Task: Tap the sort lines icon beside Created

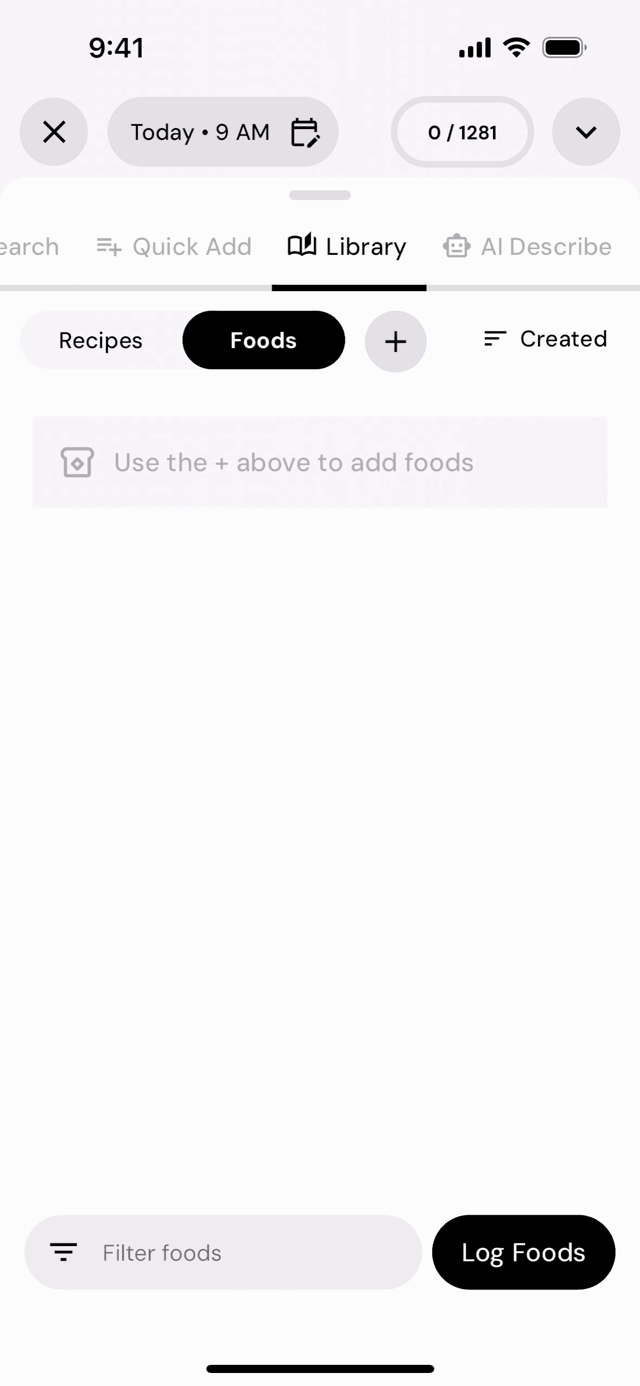Action: pos(495,339)
